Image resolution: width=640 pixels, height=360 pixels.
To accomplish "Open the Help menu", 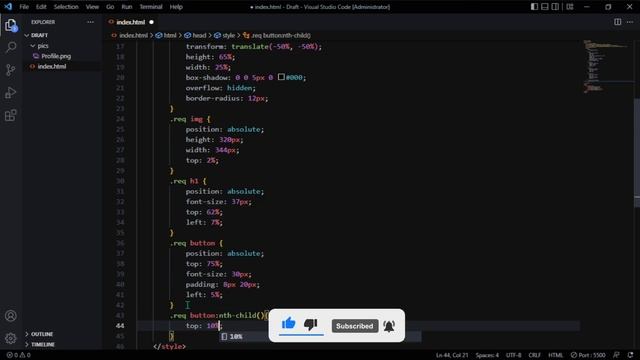I will click(176, 7).
